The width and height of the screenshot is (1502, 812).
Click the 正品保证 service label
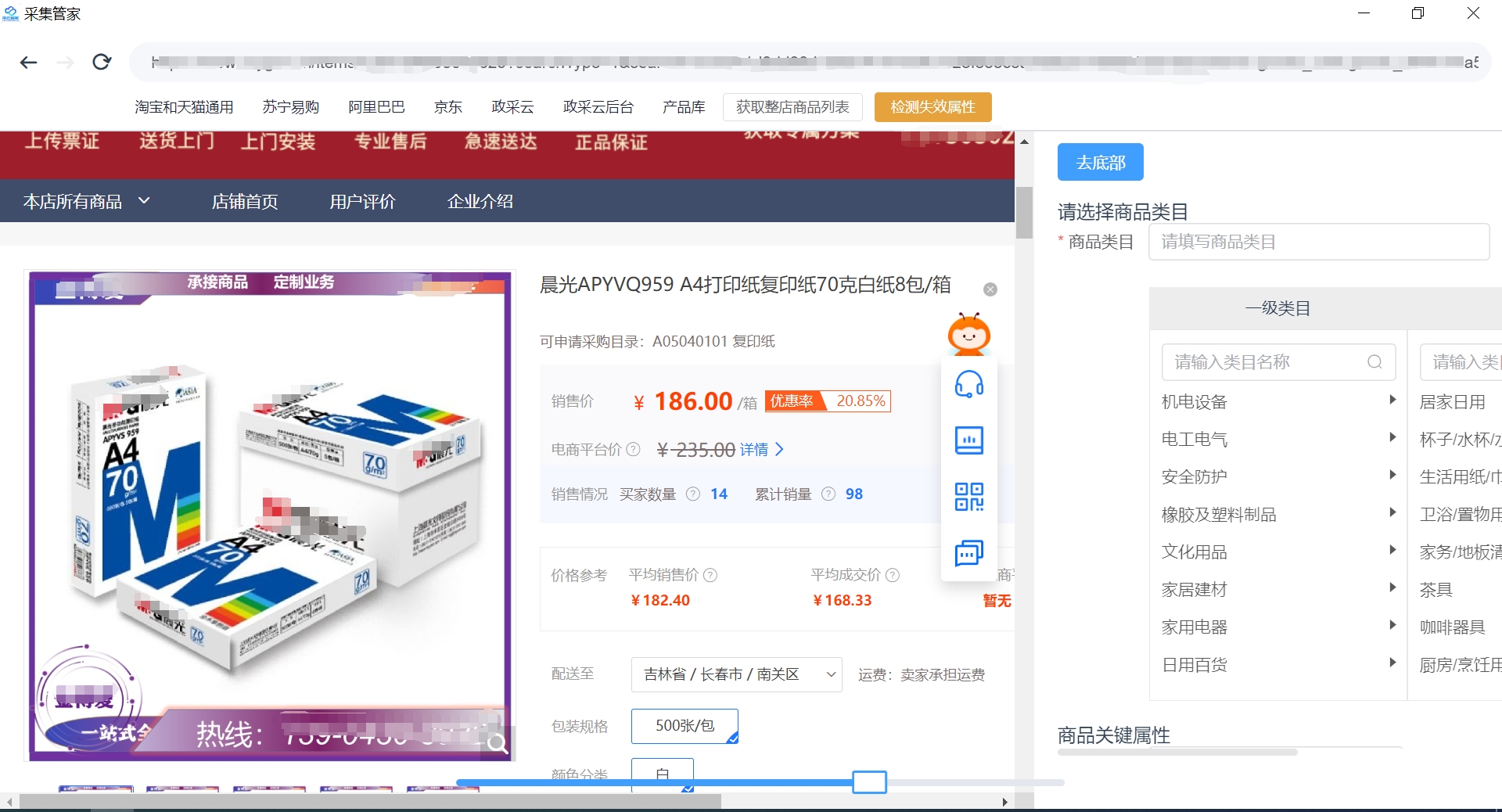click(x=611, y=142)
